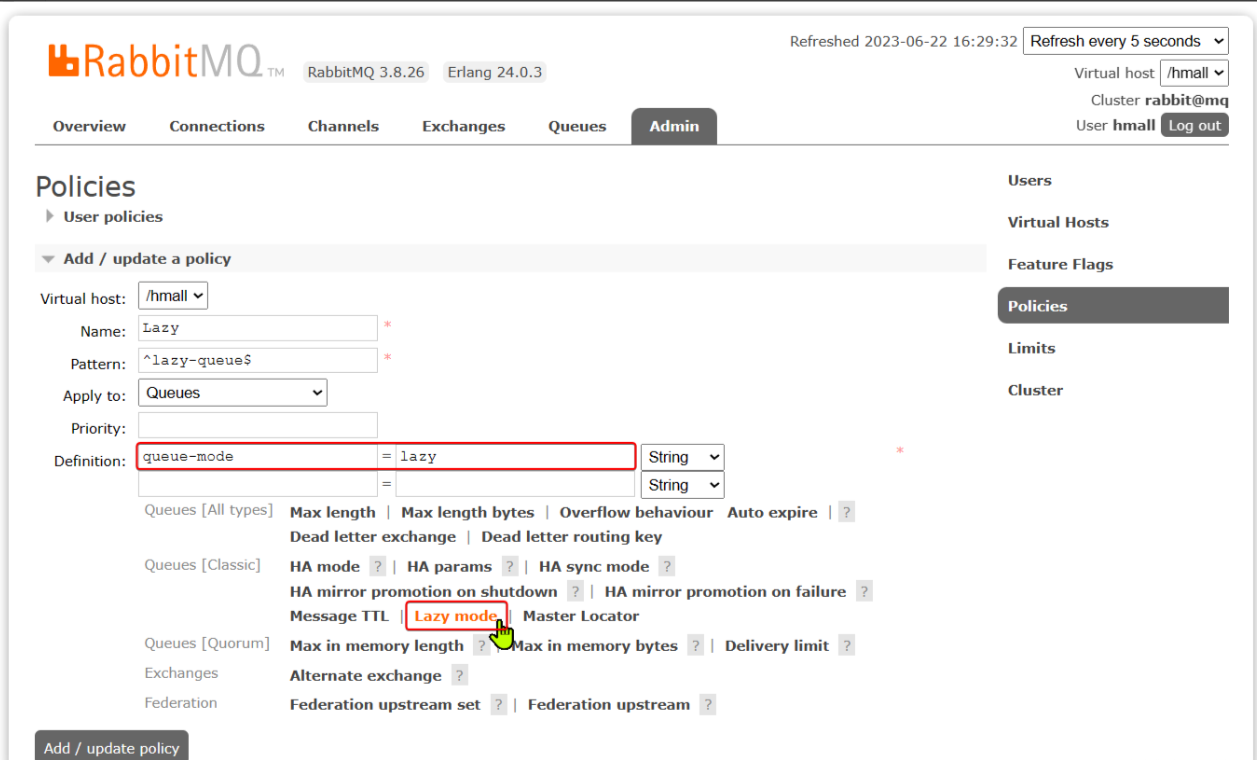The height and width of the screenshot is (760, 1257).
Task: Insert the Message TTL definition key
Action: (339, 616)
